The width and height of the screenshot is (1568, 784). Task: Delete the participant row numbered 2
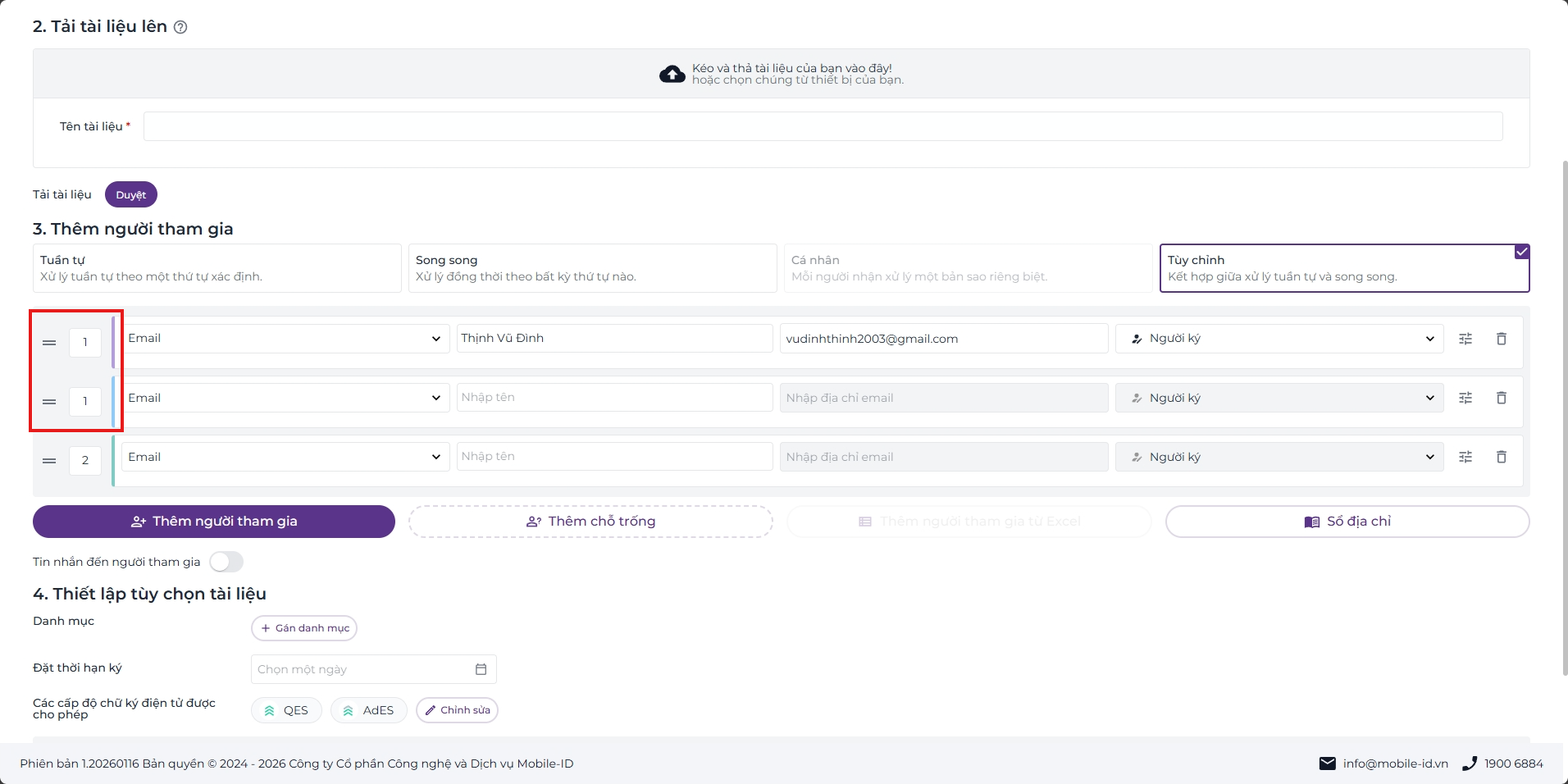1502,457
